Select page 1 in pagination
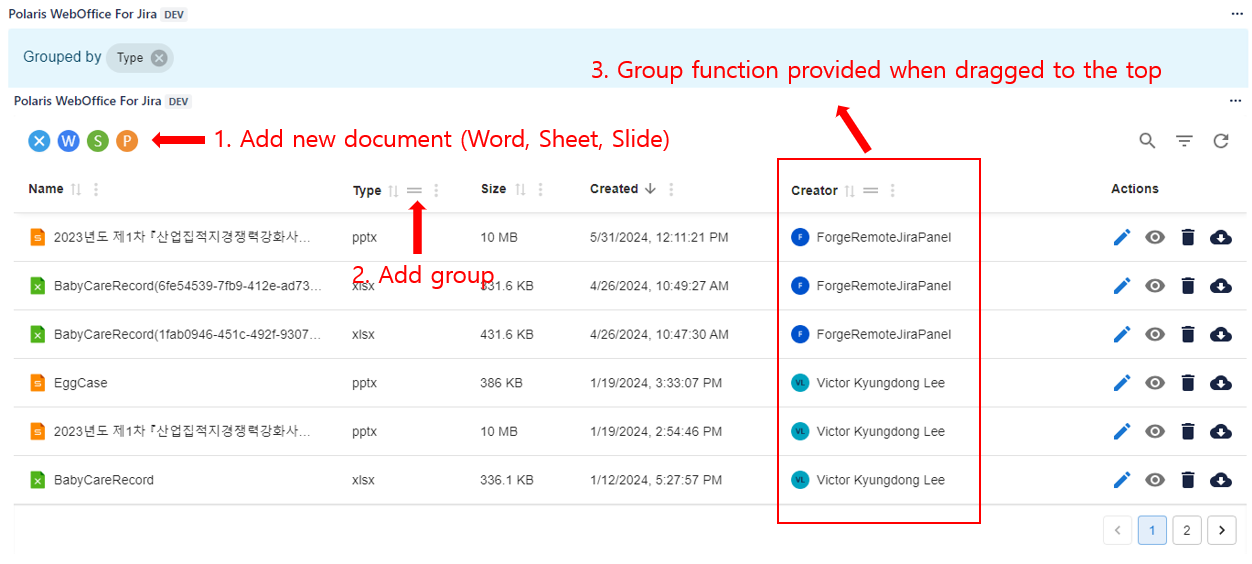The image size is (1252, 564). [x=1152, y=530]
